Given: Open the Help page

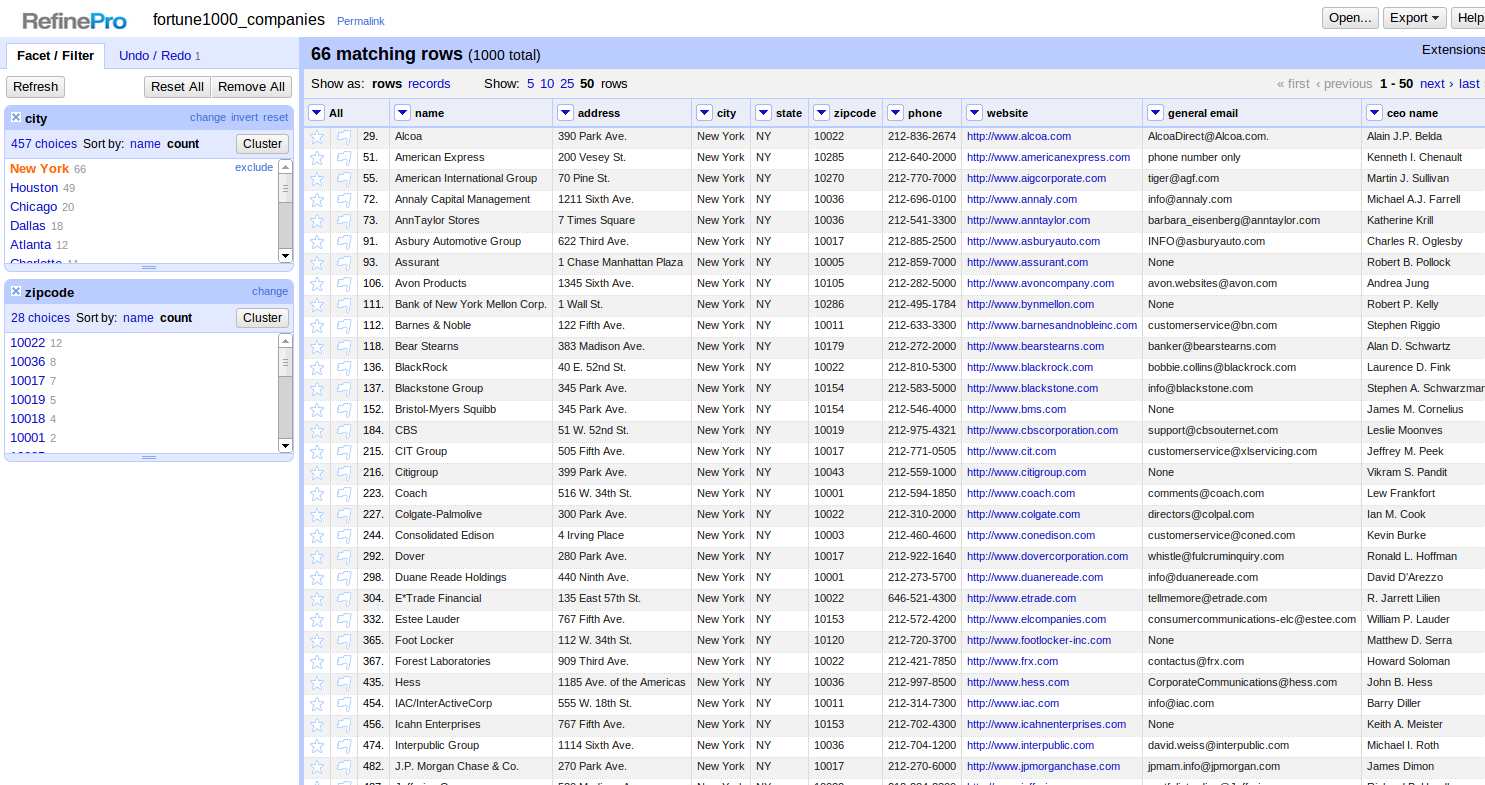Looking at the screenshot, I should (1470, 18).
